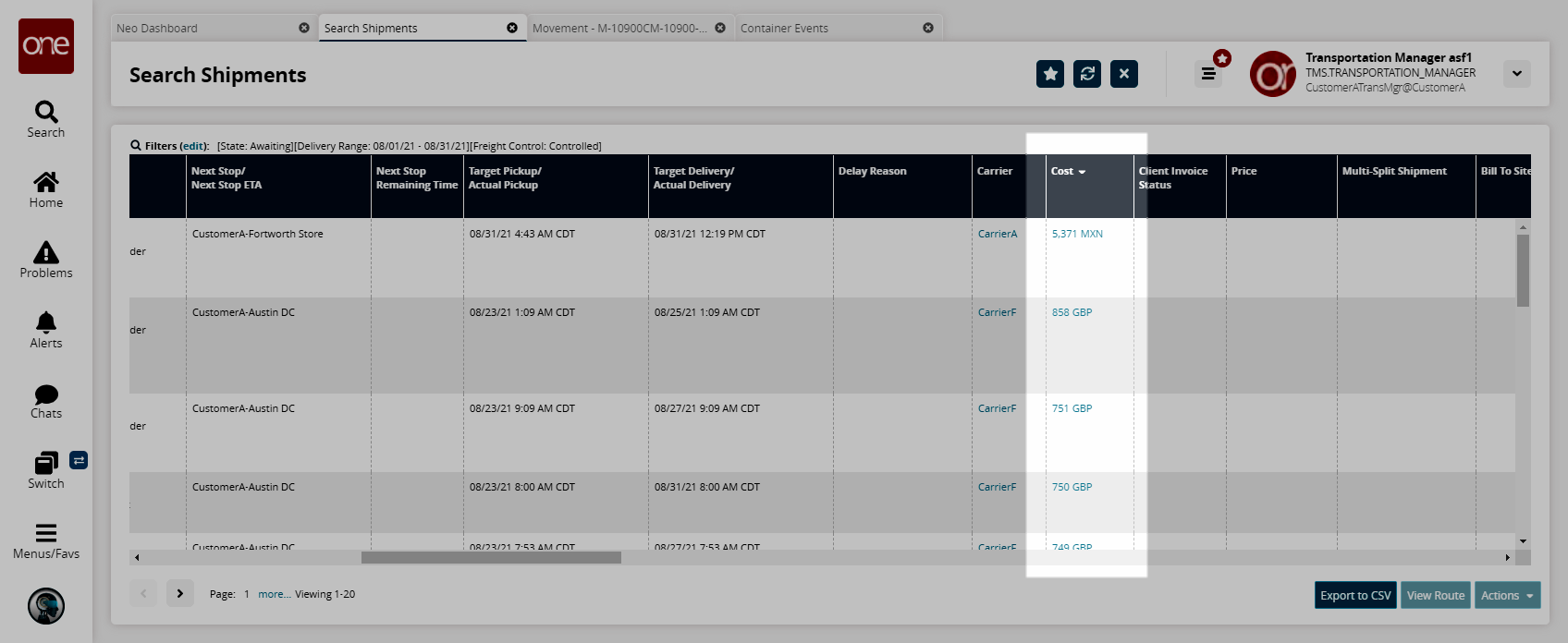Go to previous page arrow

[143, 593]
